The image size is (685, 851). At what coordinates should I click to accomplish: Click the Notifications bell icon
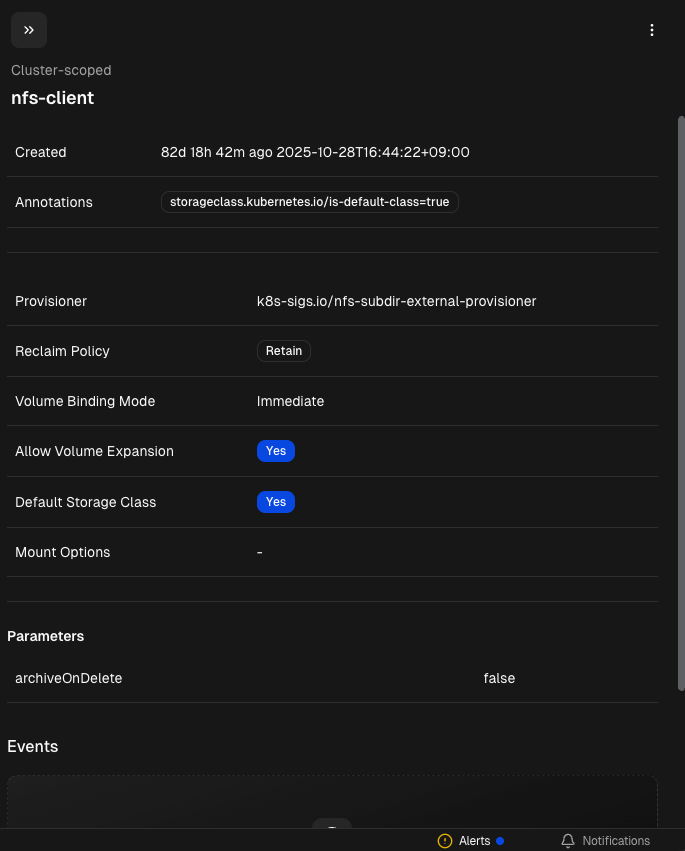pos(568,841)
